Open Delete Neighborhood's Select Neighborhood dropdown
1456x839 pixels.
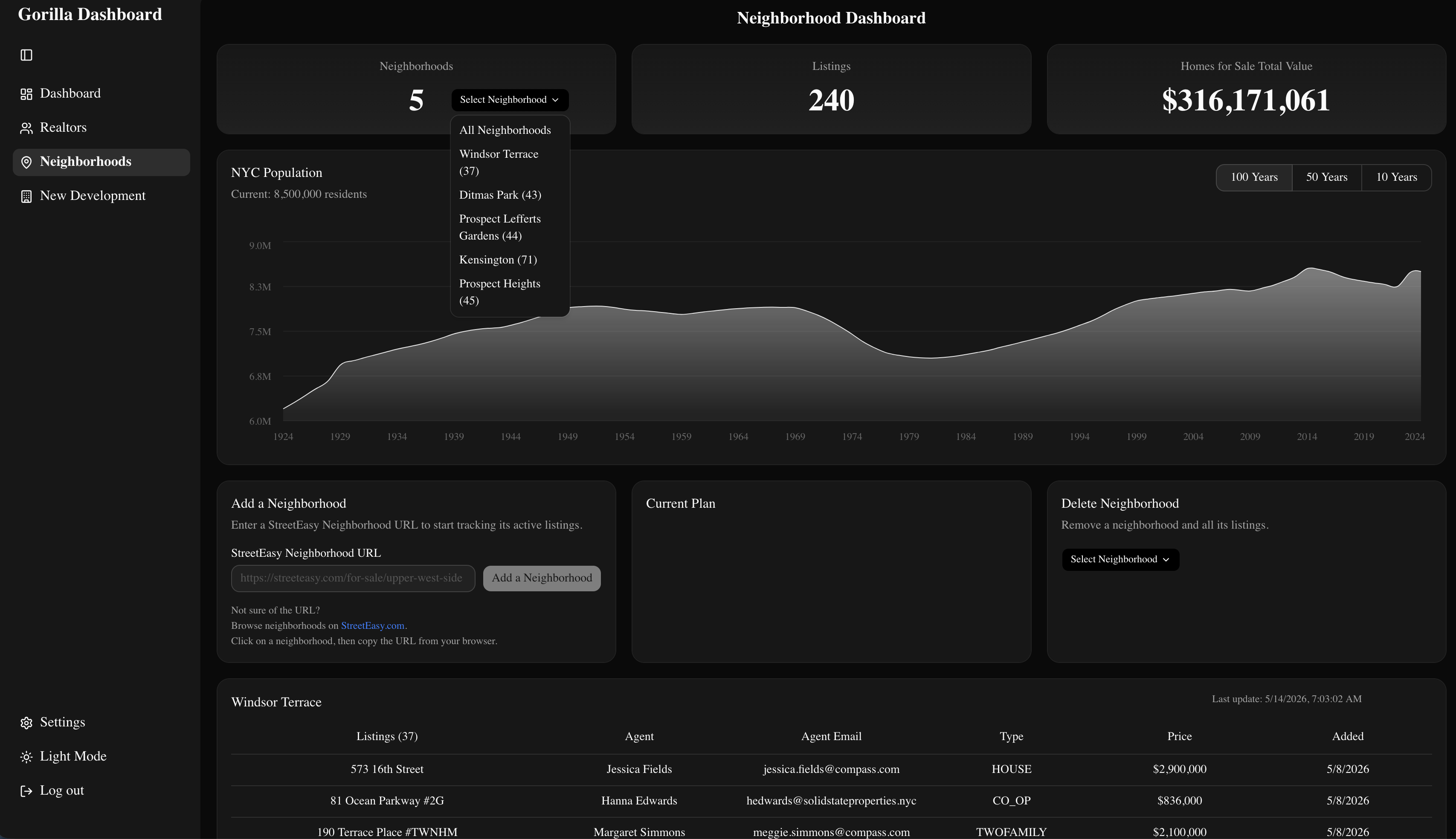click(x=1120, y=559)
